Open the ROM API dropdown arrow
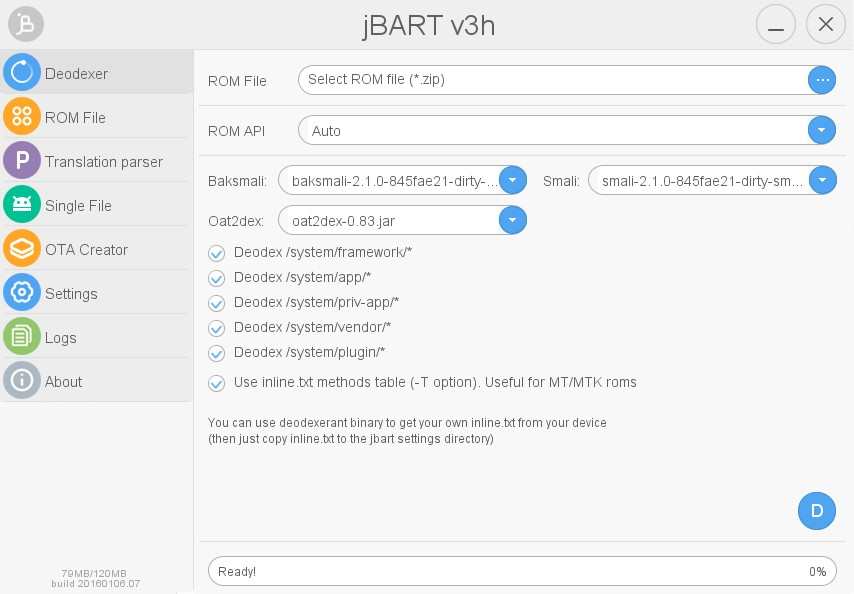 click(821, 130)
